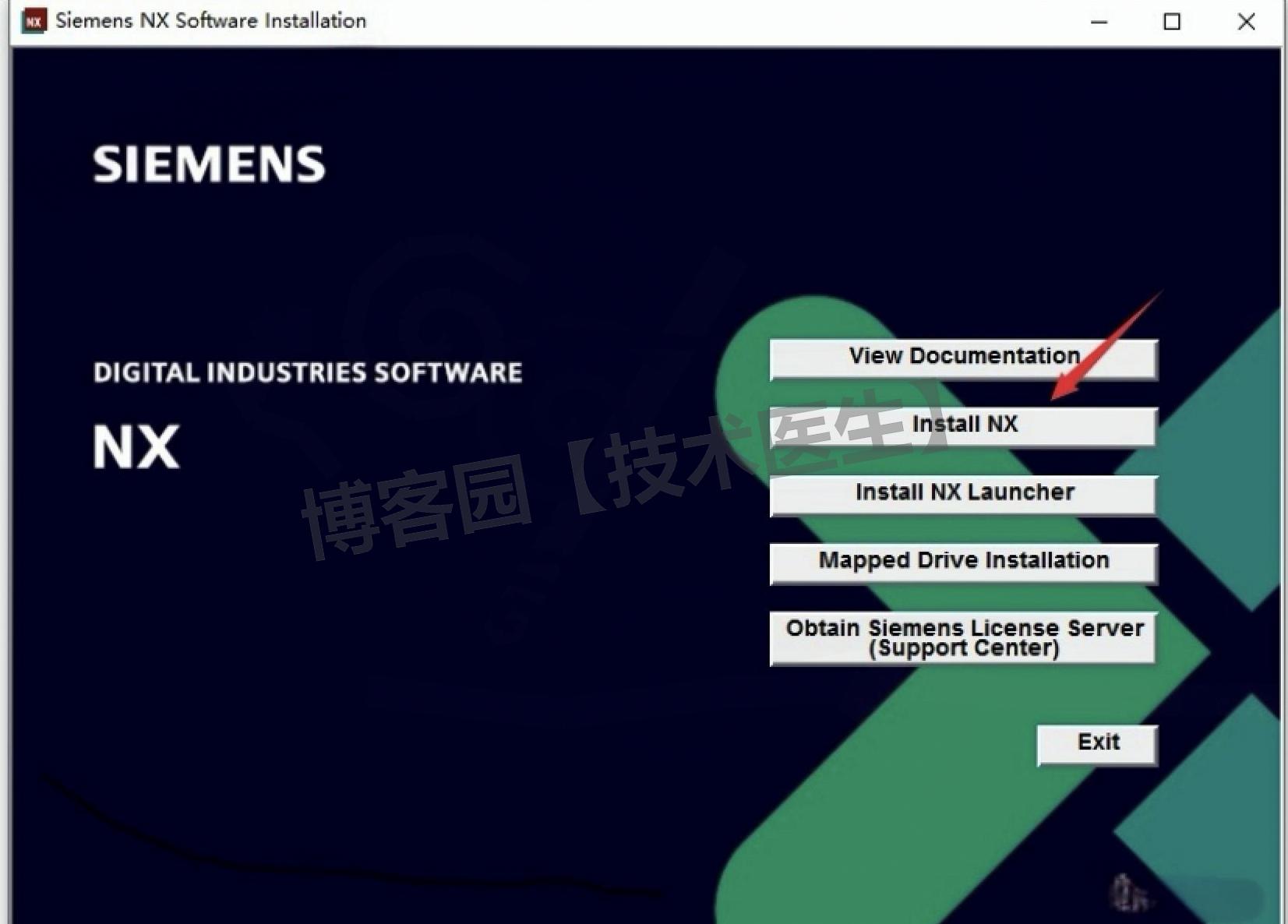Click the SIEMENS logo text
The height and width of the screenshot is (924, 1288).
tap(209, 164)
